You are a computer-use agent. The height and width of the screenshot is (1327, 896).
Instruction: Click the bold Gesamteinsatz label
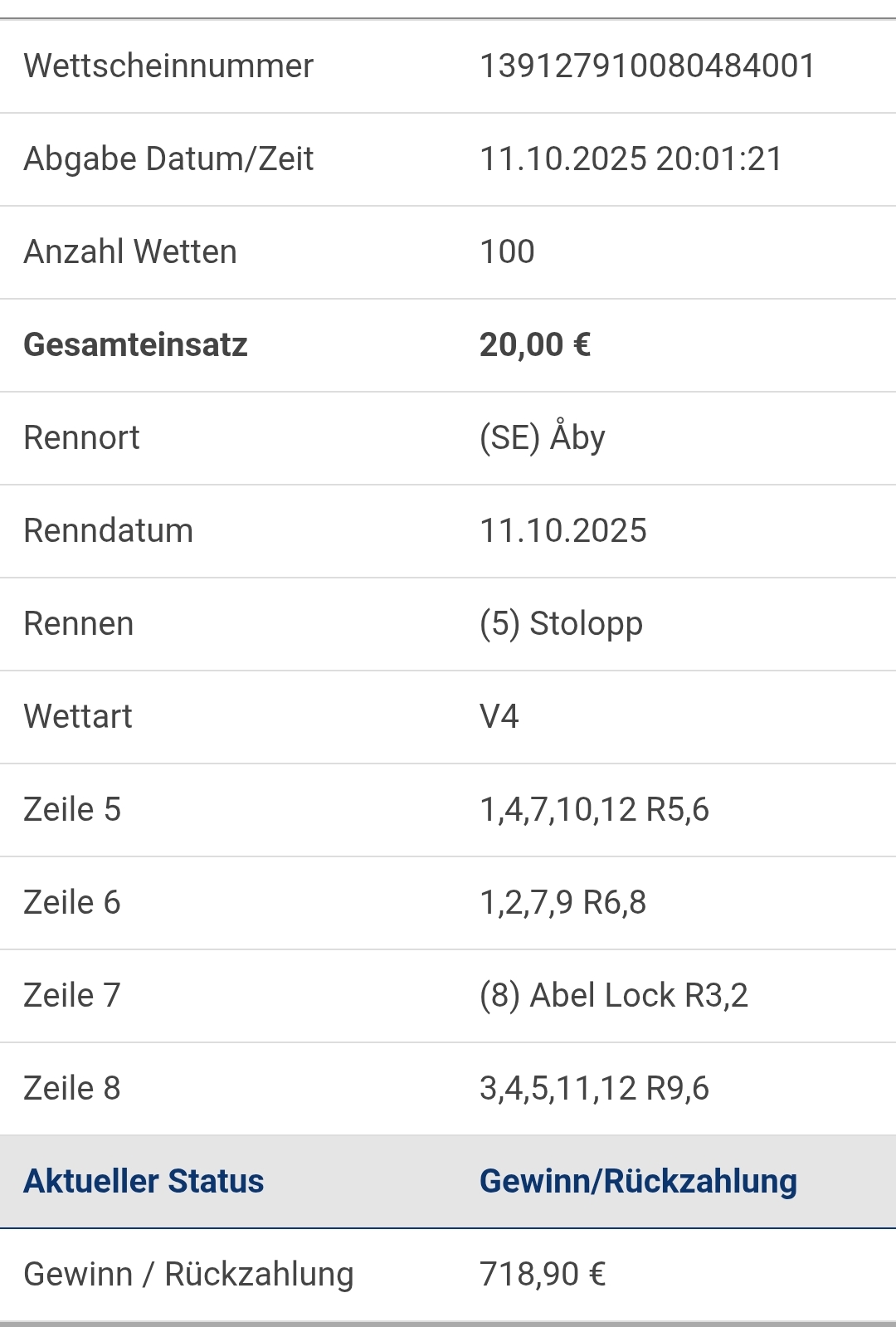point(135,344)
